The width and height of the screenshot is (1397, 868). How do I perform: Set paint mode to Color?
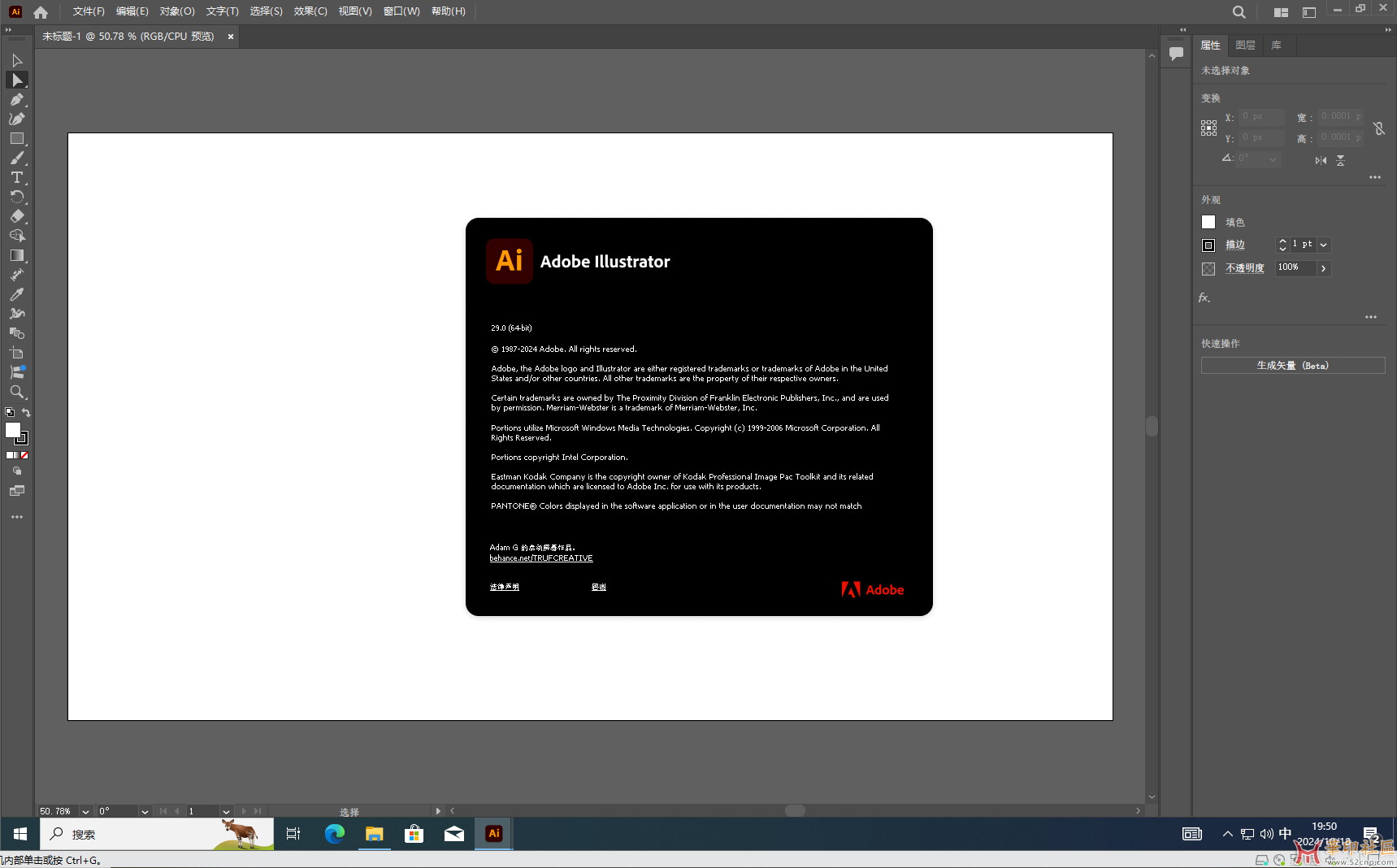pyautogui.click(x=8, y=455)
